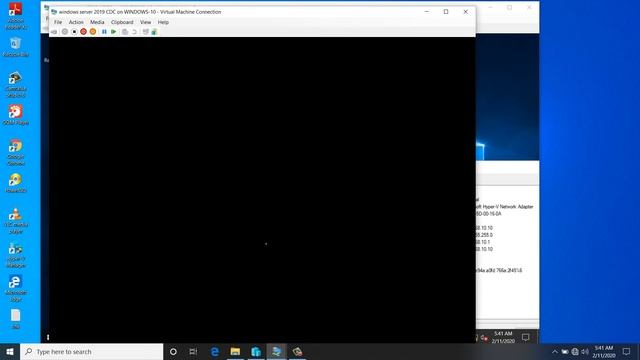The height and width of the screenshot is (360, 640).
Task: Open the Action menu
Action: (76, 22)
